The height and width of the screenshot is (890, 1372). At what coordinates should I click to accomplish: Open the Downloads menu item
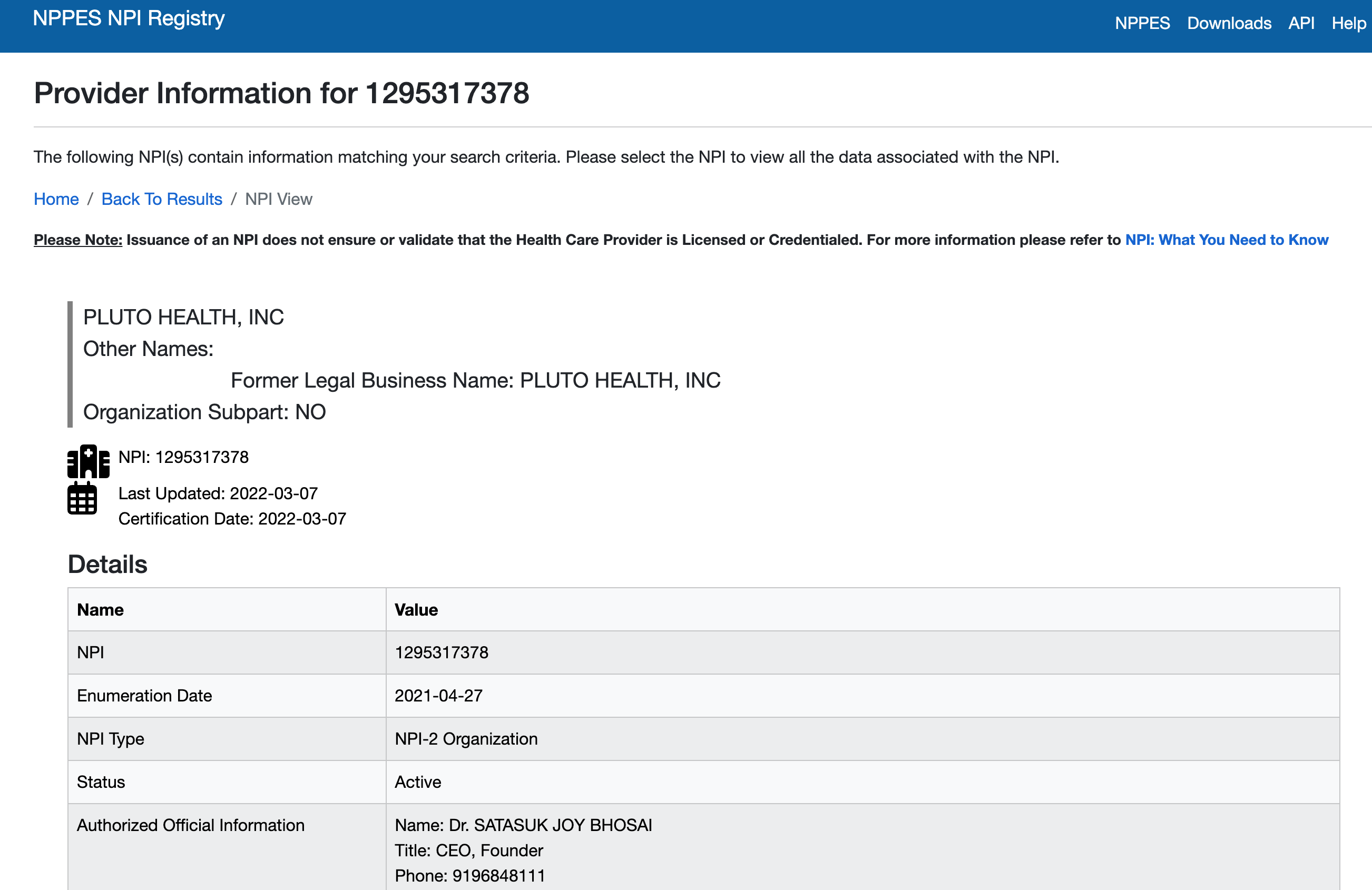point(1229,23)
